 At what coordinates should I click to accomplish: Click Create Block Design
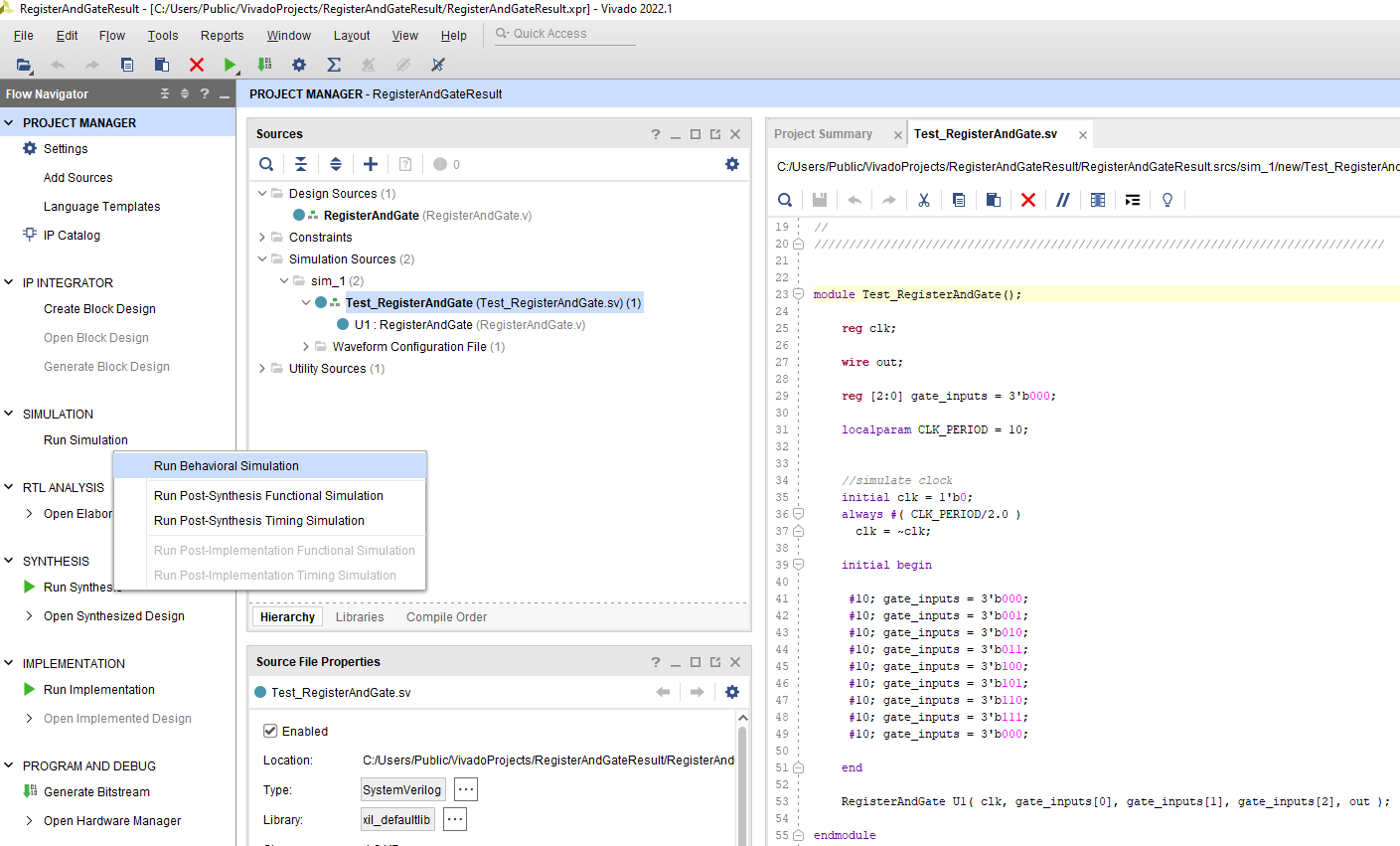[x=99, y=308]
